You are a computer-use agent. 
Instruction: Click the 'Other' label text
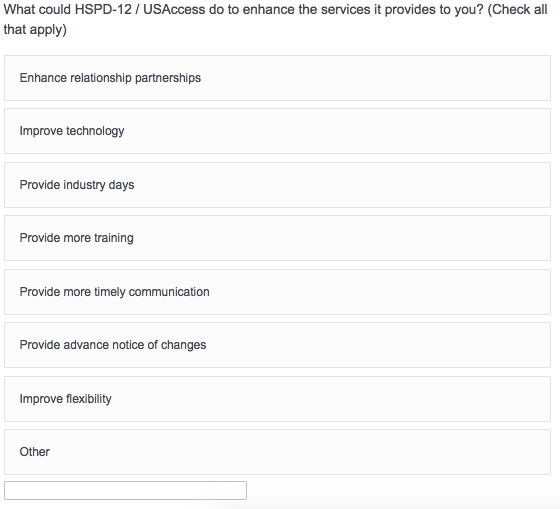(35, 452)
